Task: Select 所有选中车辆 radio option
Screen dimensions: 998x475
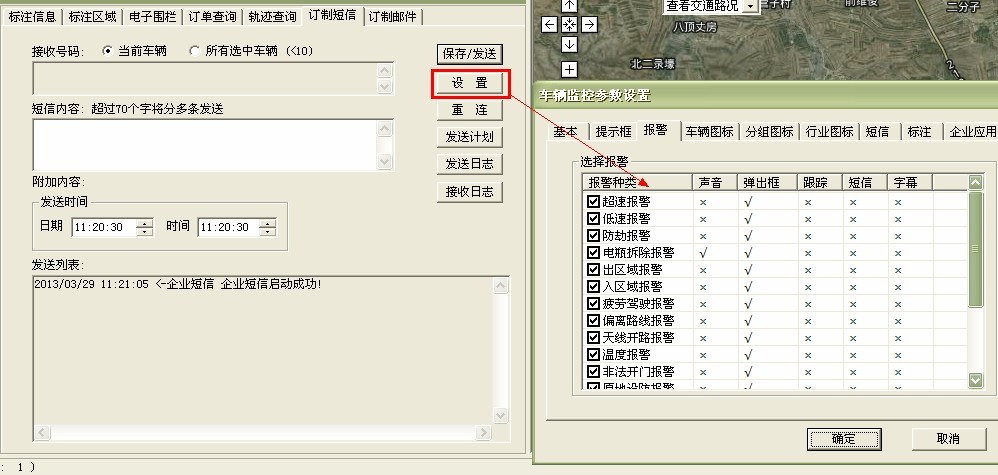Action: (194, 51)
